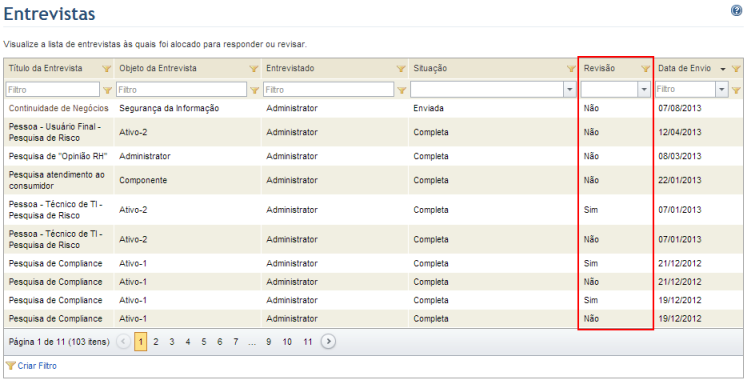747x384 pixels.
Task: Open the Revisão filter dropdown
Action: [644, 90]
